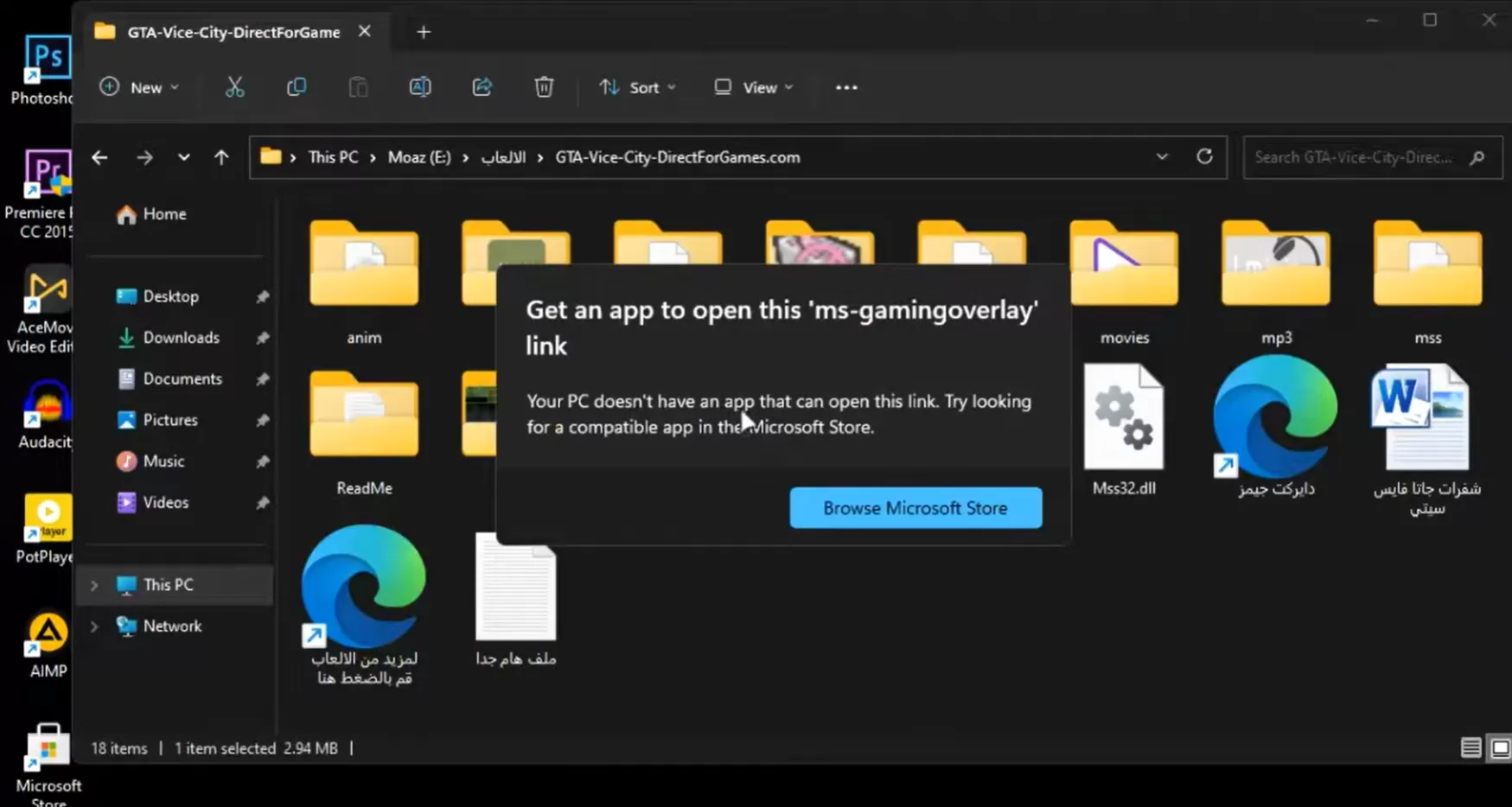Click the search magnifier icon
The image size is (1512, 807).
pos(1477,157)
